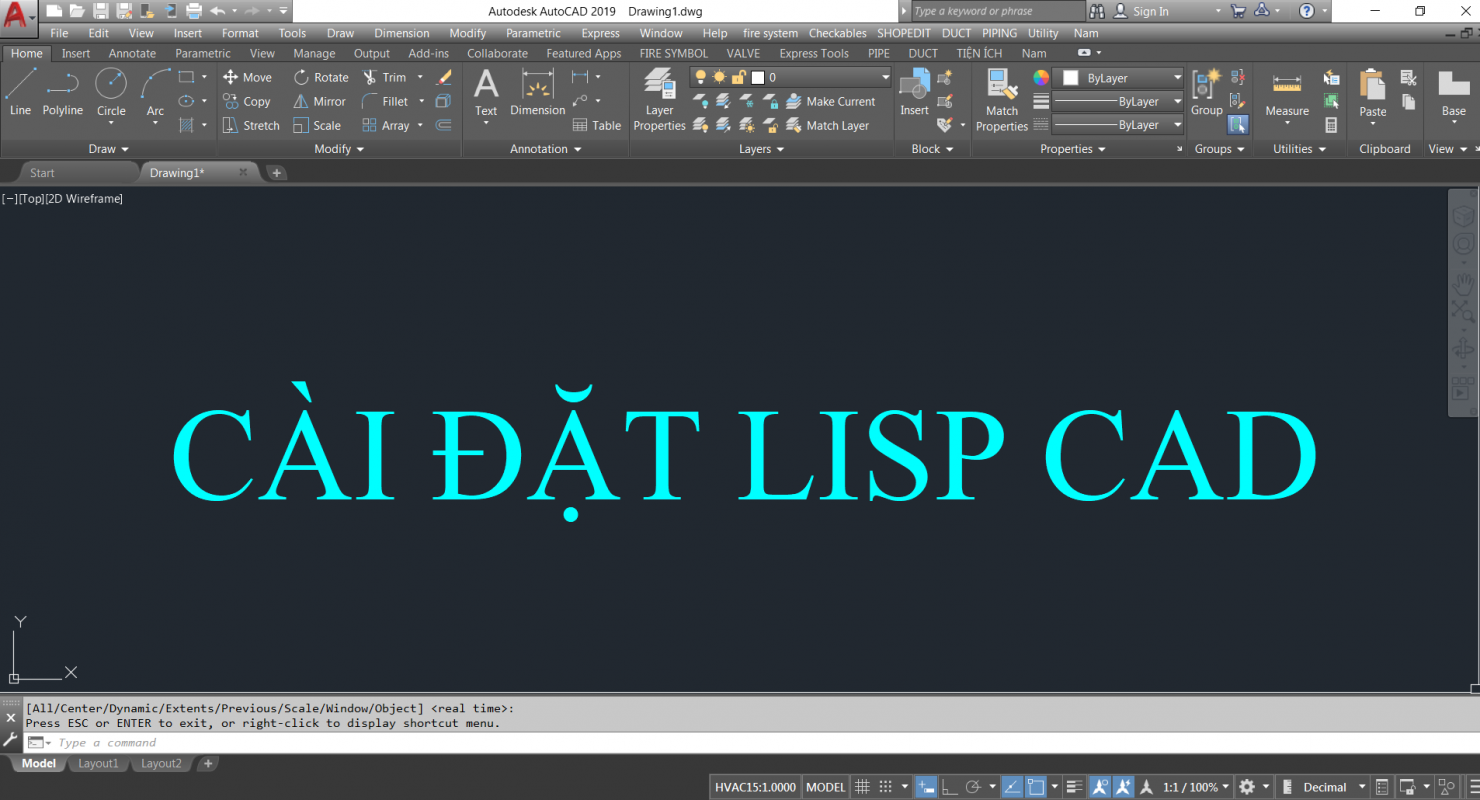Click the Match Properties icon
Viewport: 1480px width, 800px height.
coord(1001,99)
